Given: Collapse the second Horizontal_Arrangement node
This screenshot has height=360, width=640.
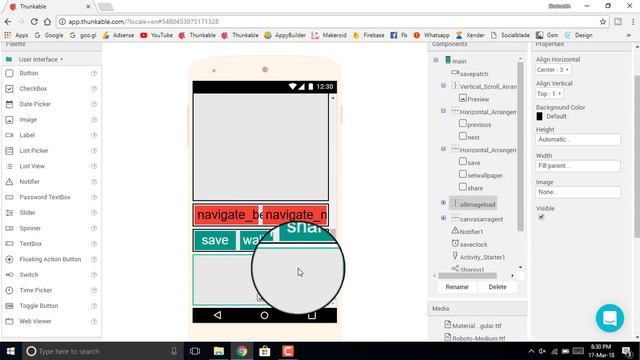Looking at the screenshot, I should pyautogui.click(x=443, y=149).
